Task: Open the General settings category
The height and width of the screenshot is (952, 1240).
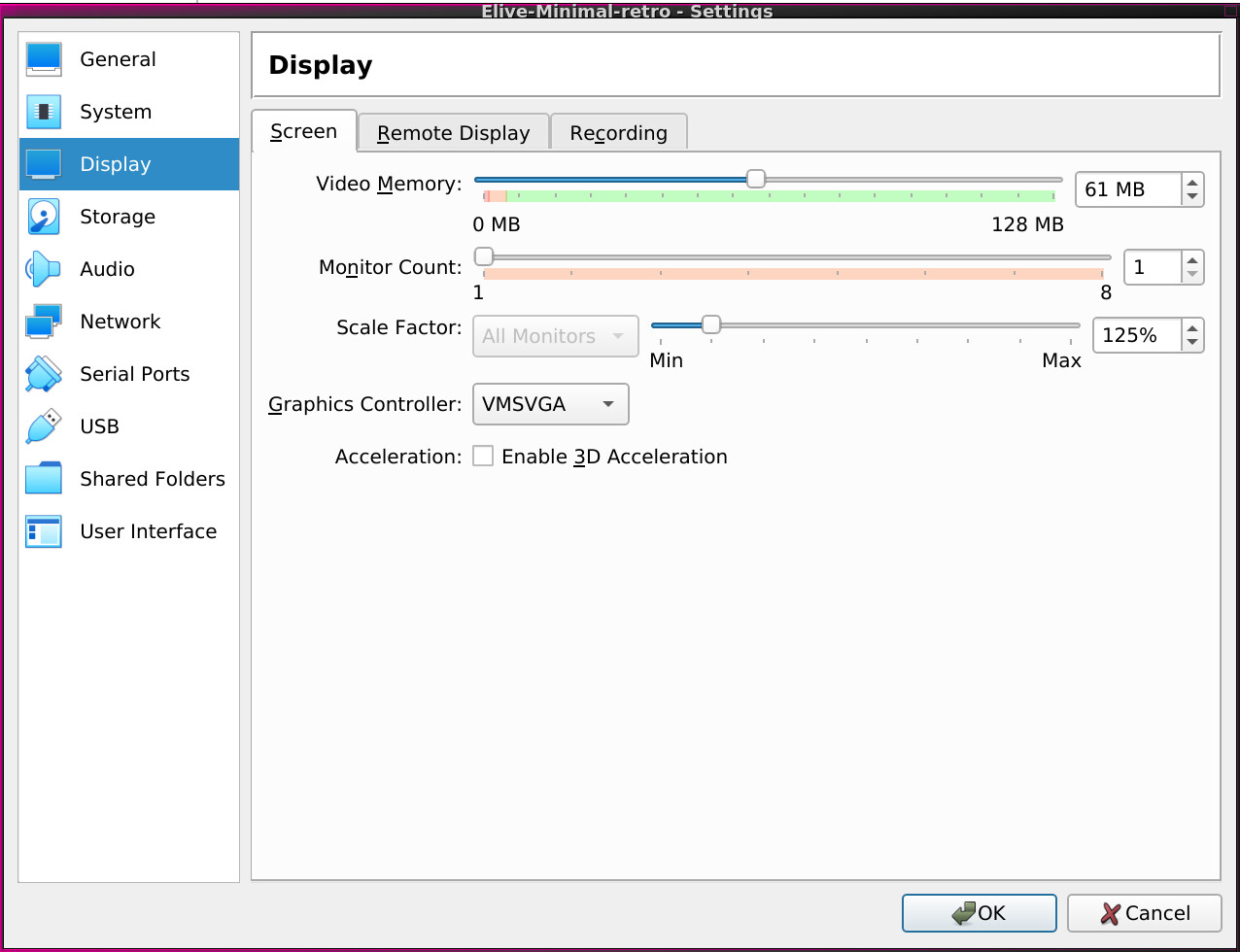Action: pos(129,59)
